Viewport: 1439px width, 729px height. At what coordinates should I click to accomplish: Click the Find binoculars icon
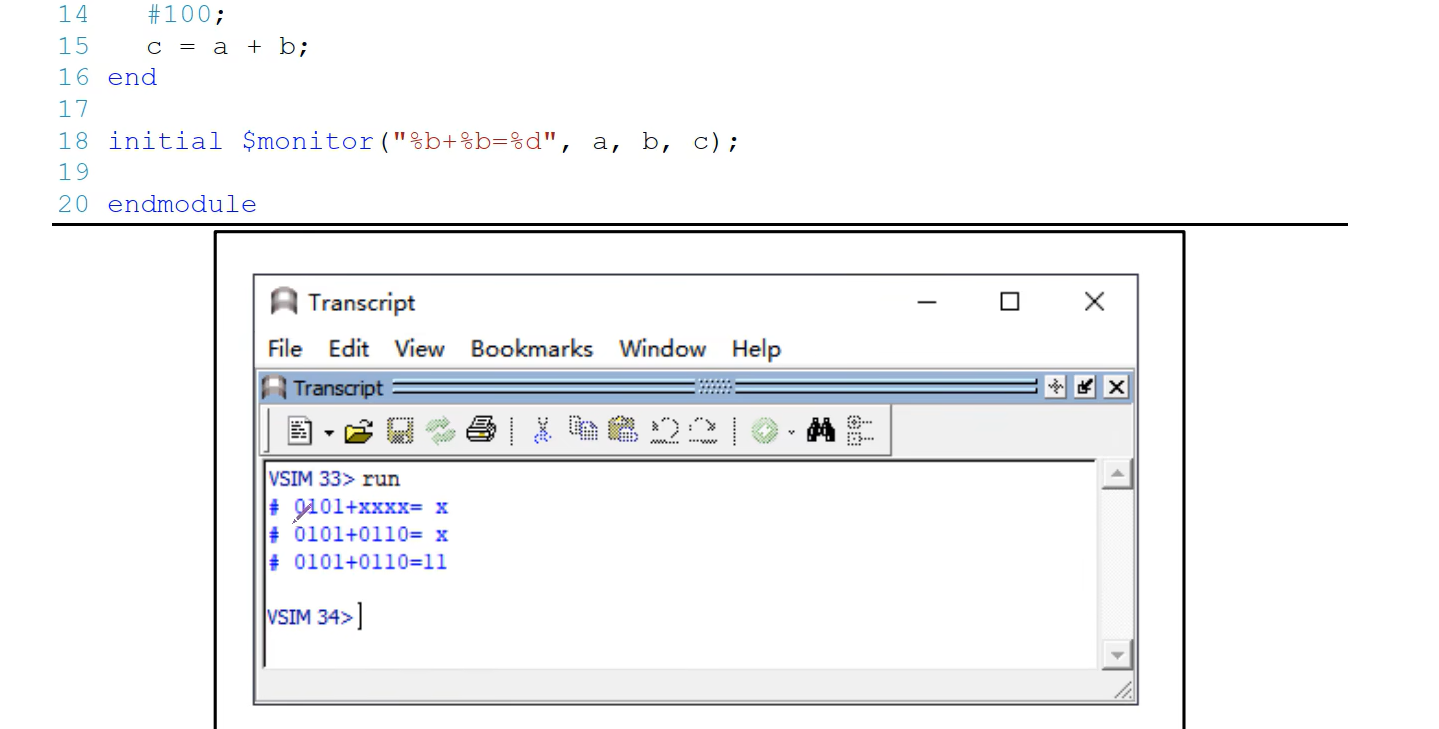click(x=821, y=431)
